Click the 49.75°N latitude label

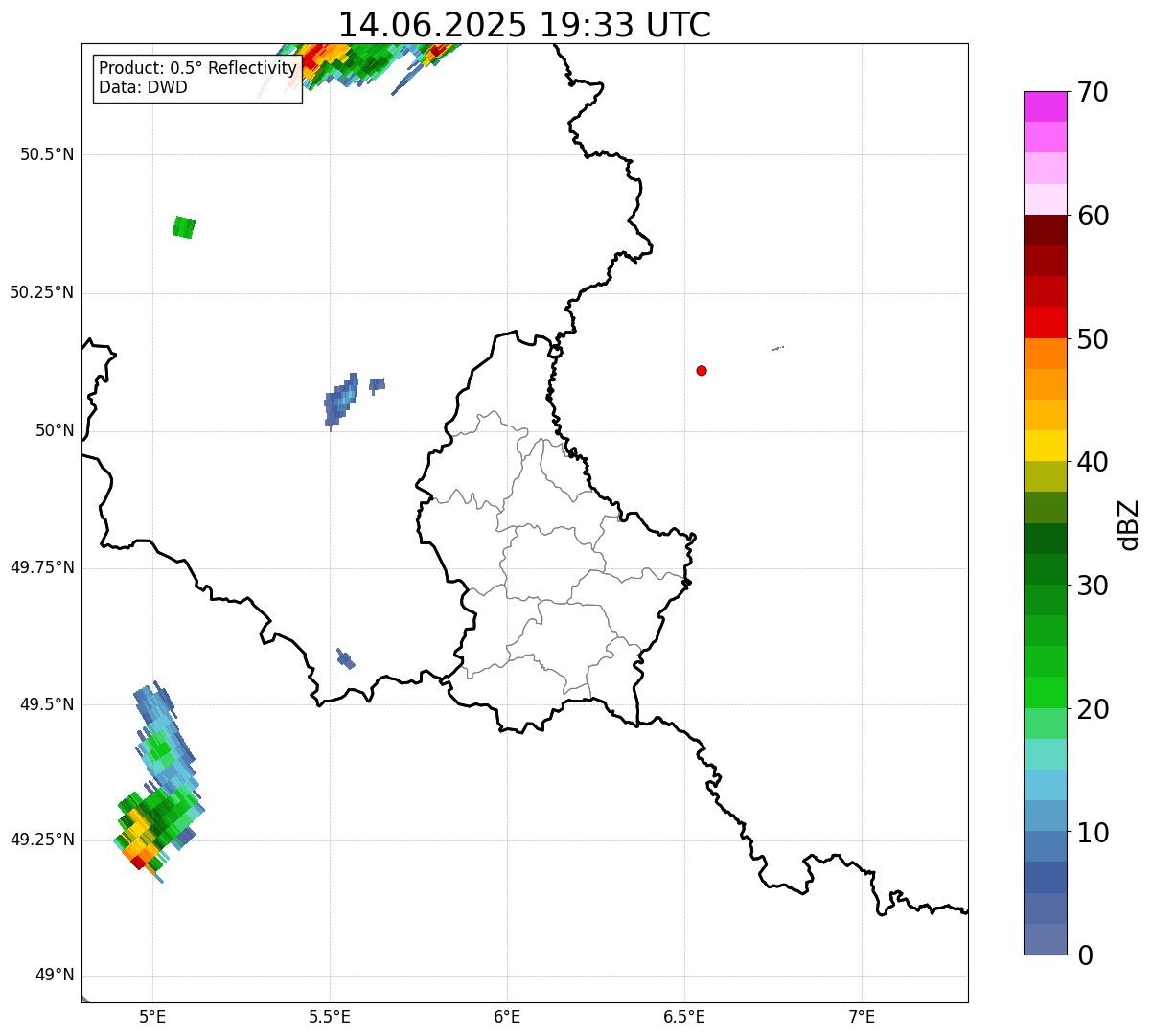tap(42, 567)
